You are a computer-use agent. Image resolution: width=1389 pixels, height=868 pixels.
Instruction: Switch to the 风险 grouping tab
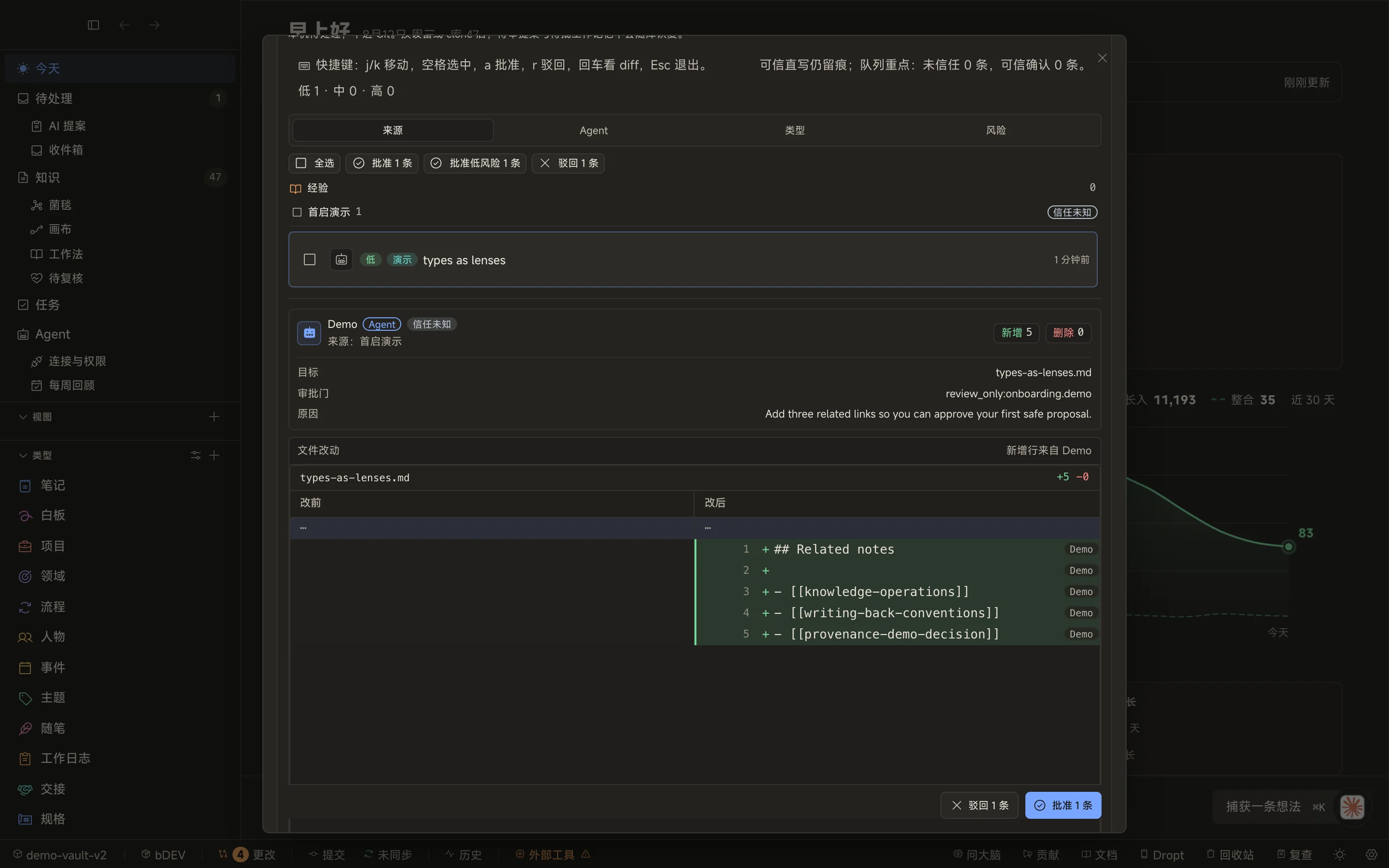[996, 130]
